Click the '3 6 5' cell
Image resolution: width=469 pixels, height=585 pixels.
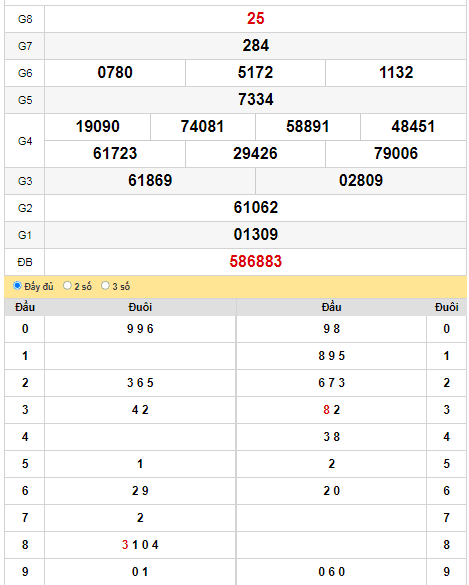pos(140,382)
